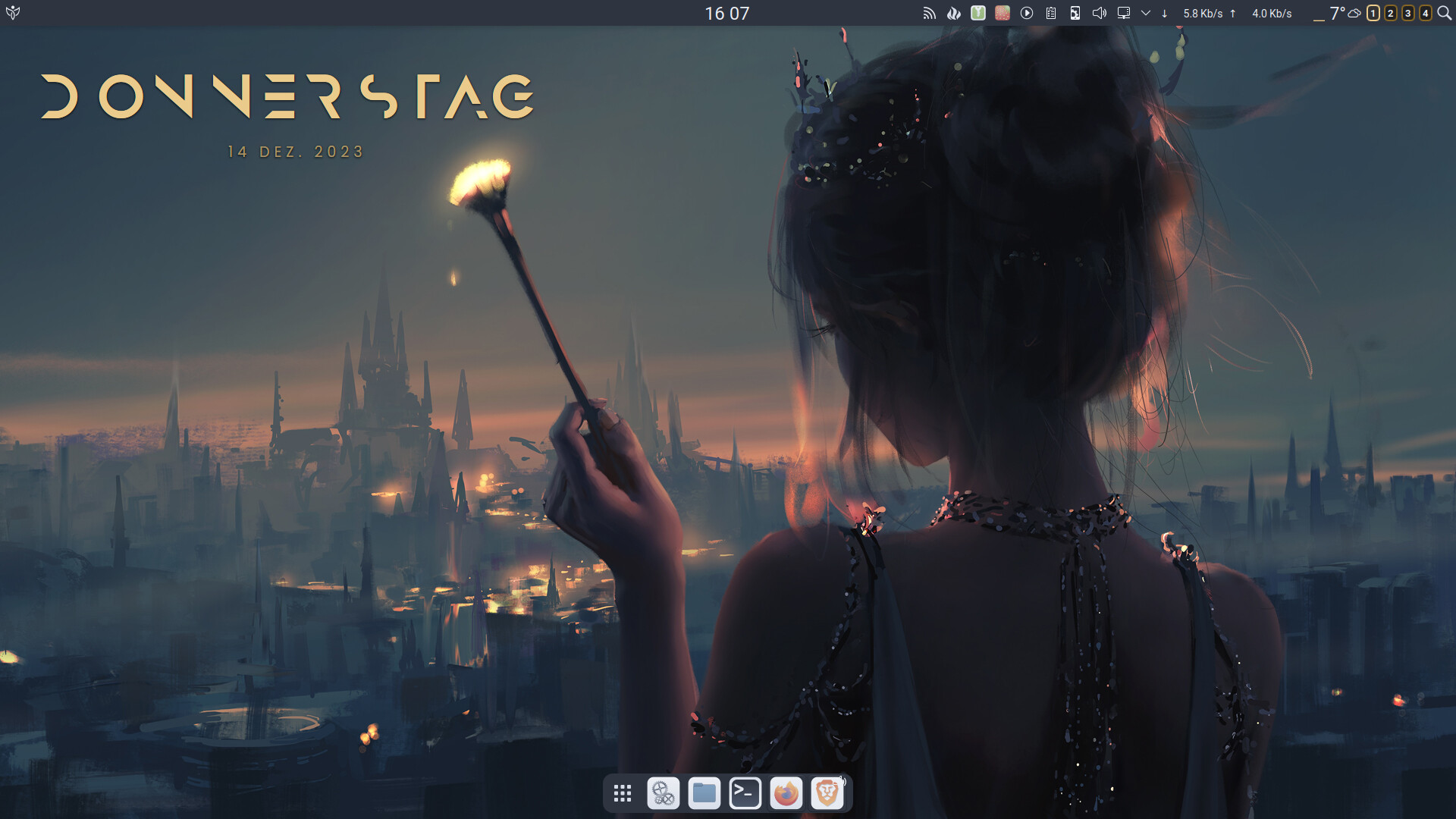1456x819 pixels.
Task: Open Brave browser from the dock
Action: pyautogui.click(x=827, y=793)
